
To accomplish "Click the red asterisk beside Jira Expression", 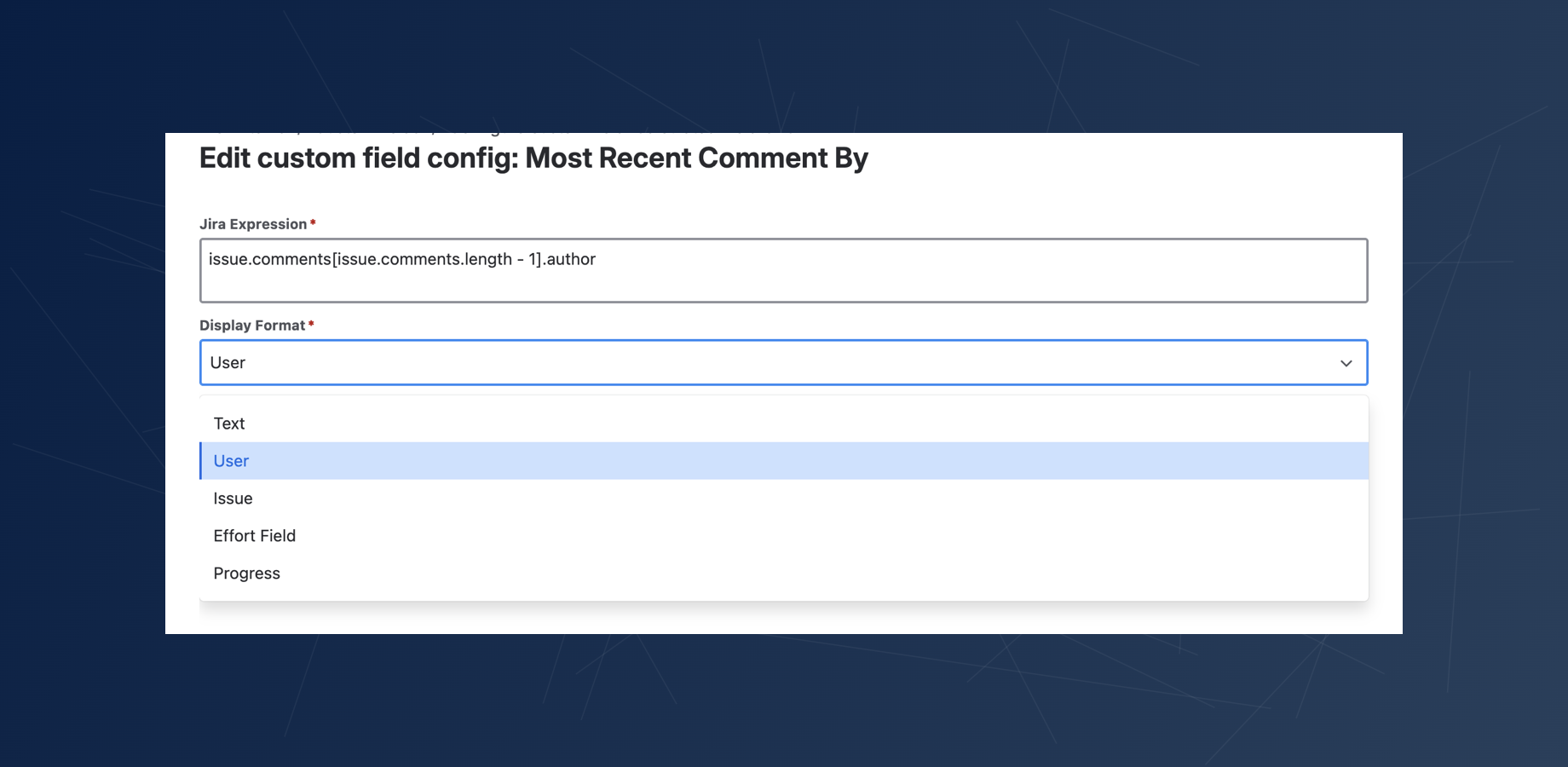I will click(x=313, y=223).
